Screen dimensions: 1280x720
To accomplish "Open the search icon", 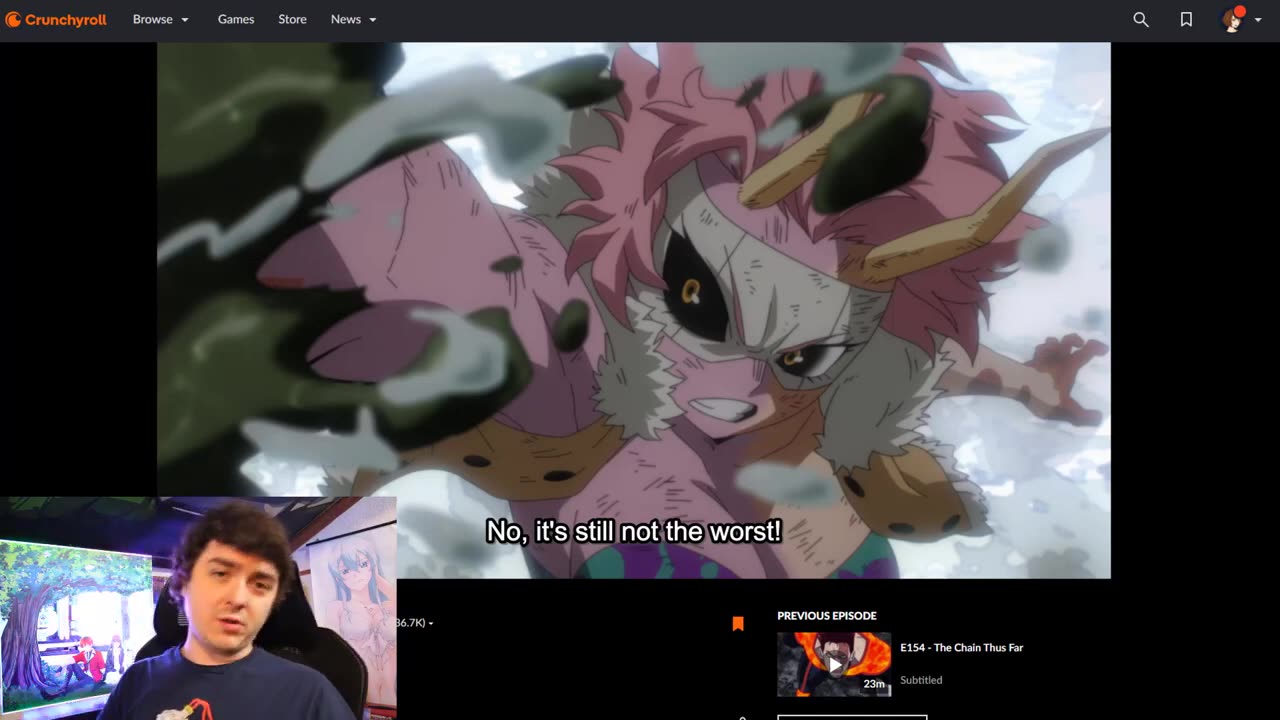I will tap(1141, 19).
